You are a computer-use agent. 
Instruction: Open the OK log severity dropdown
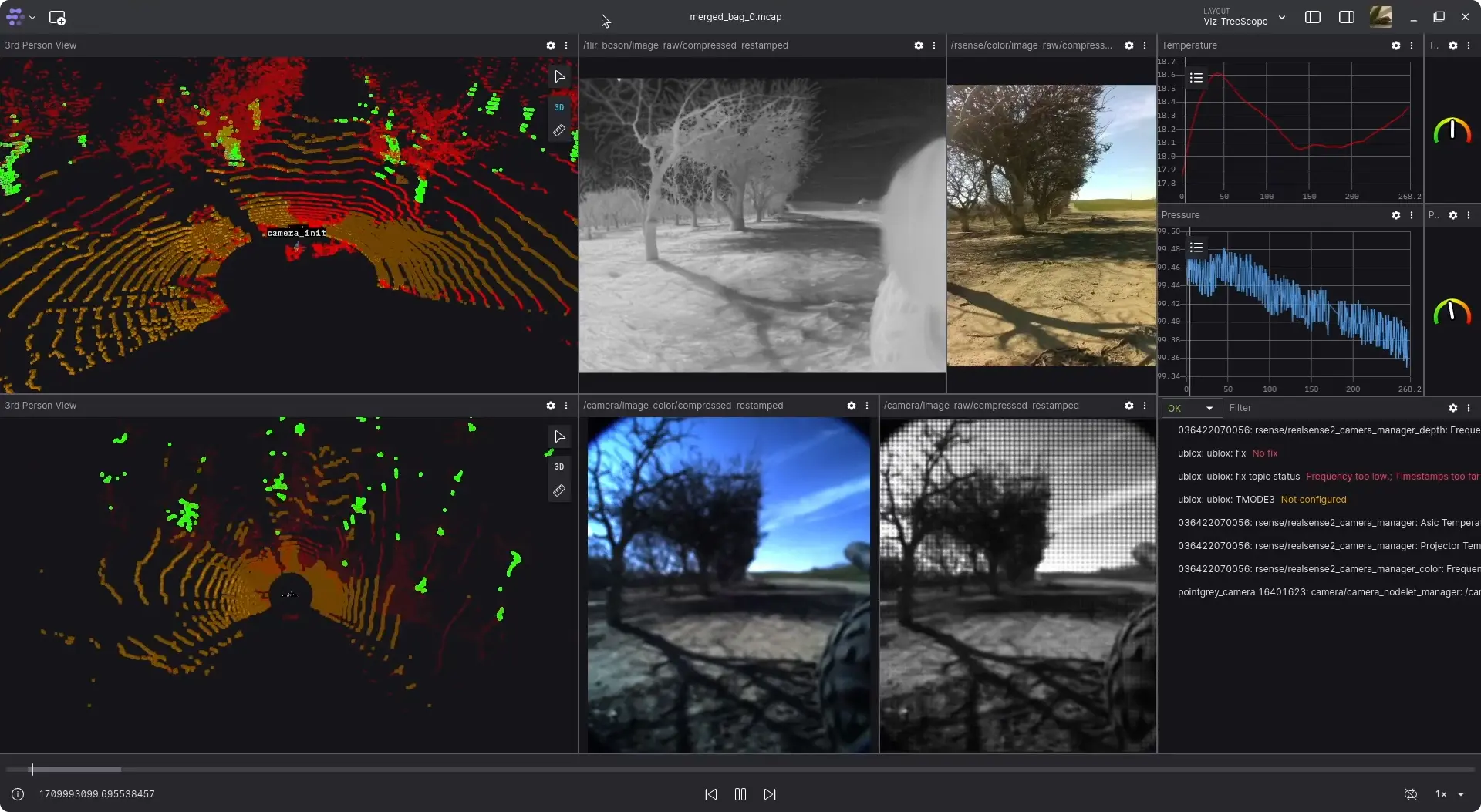tap(1190, 408)
